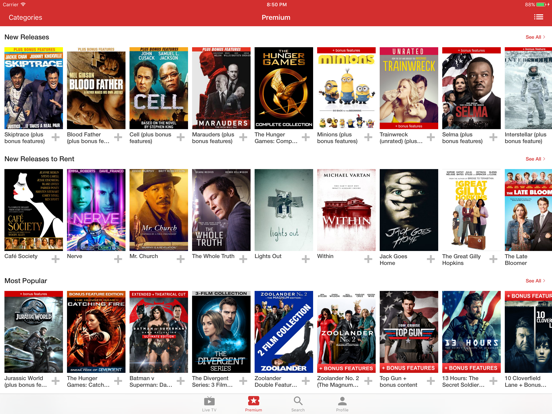This screenshot has width=552, height=414.
Task: Open the Lights Out poster
Action: point(284,210)
